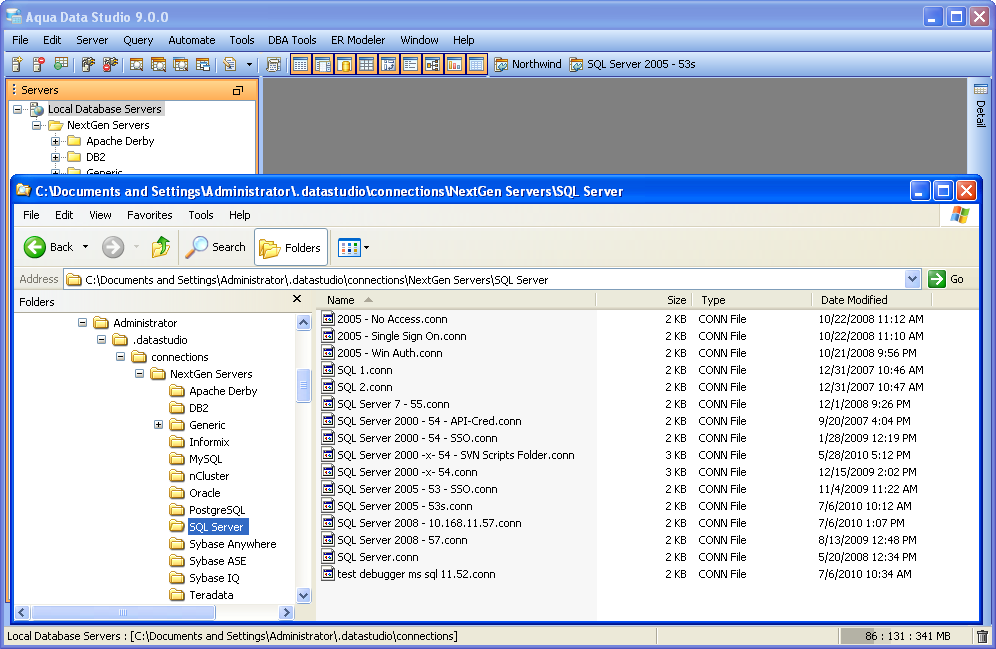Open Query menu in Aqua Data Studio
This screenshot has height=649, width=996.
[138, 40]
